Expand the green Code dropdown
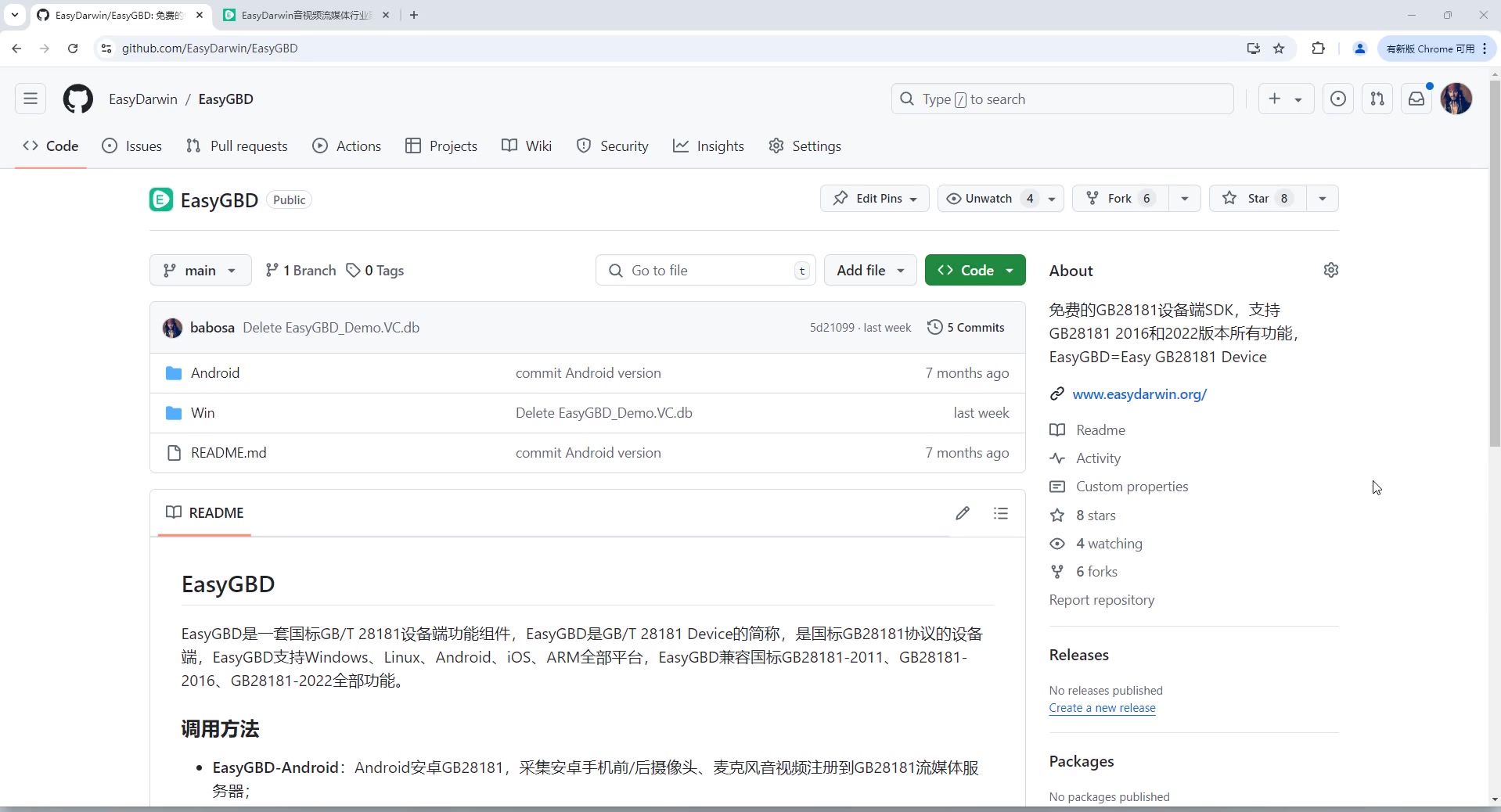1501x812 pixels. pyautogui.click(x=975, y=271)
